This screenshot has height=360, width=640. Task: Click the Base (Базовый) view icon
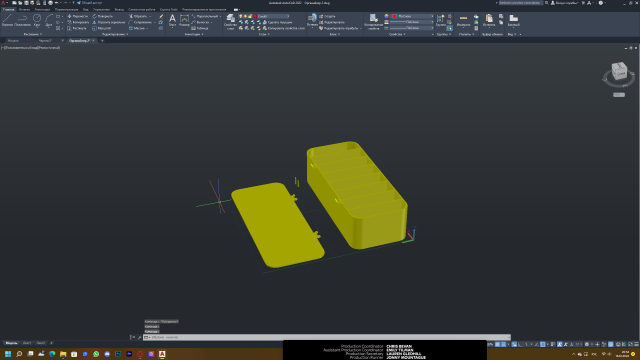coord(513,20)
